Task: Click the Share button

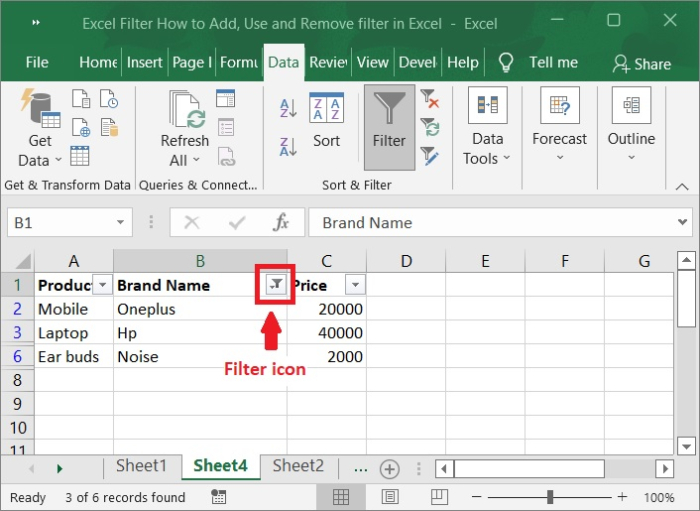Action: click(x=642, y=64)
